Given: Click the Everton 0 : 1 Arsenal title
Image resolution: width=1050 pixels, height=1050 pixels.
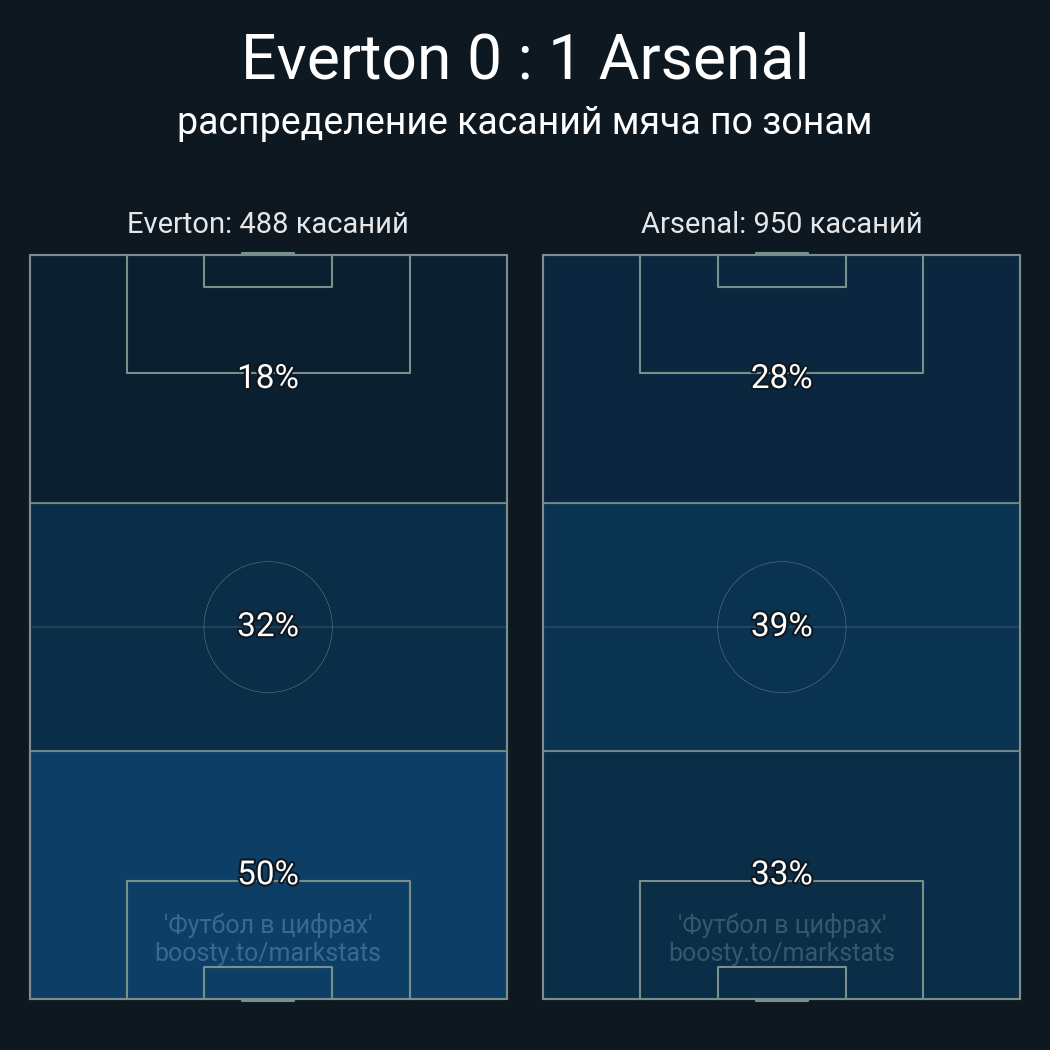Looking at the screenshot, I should [525, 58].
